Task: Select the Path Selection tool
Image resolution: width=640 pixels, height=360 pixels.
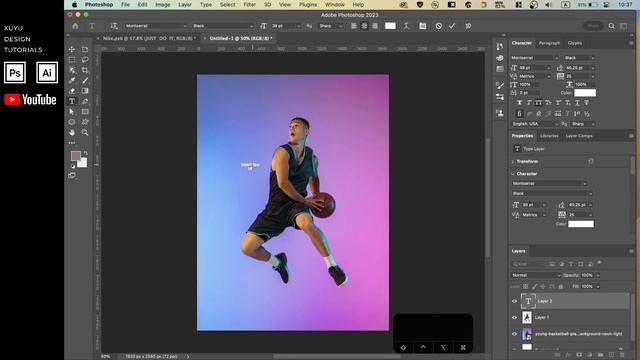Action: [x=72, y=112]
